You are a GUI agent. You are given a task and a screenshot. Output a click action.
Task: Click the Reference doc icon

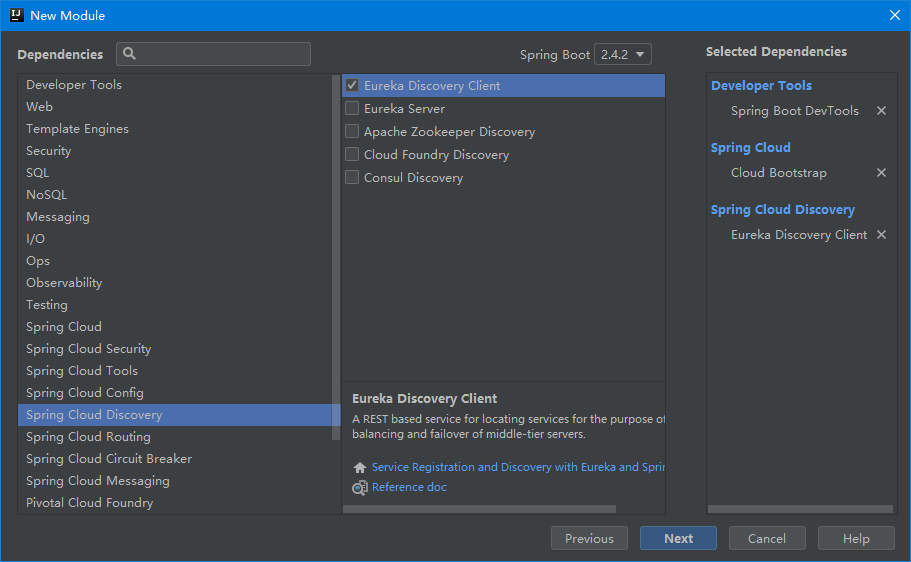[x=360, y=488]
